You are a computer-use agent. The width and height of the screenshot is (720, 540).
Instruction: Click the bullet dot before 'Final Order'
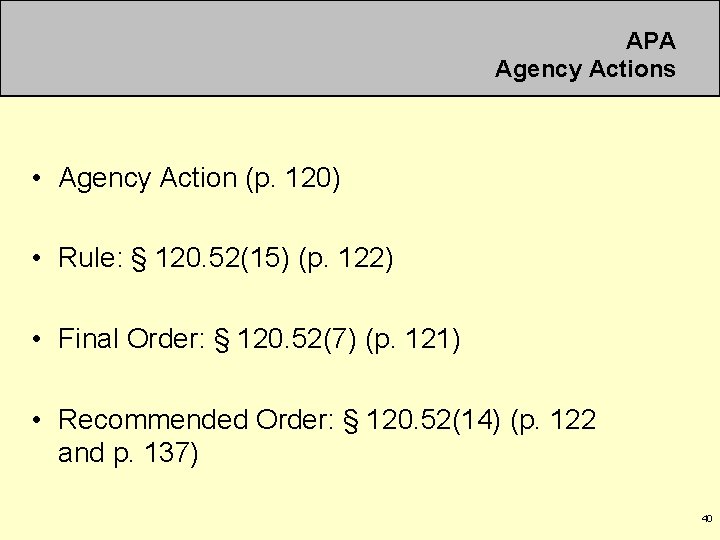point(37,339)
